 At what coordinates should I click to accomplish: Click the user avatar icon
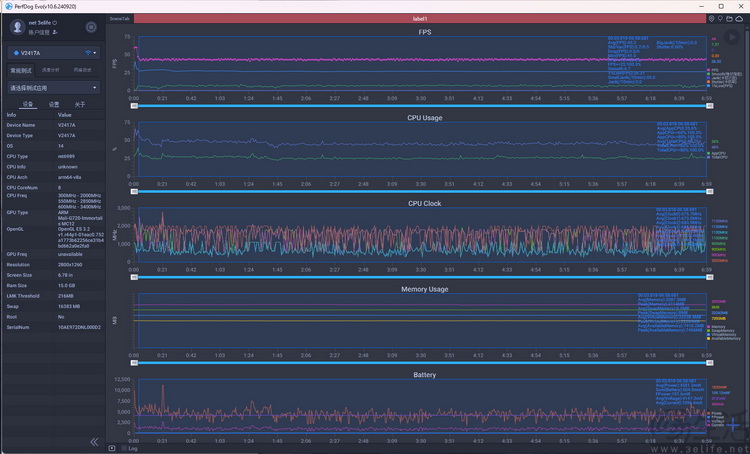[x=18, y=27]
